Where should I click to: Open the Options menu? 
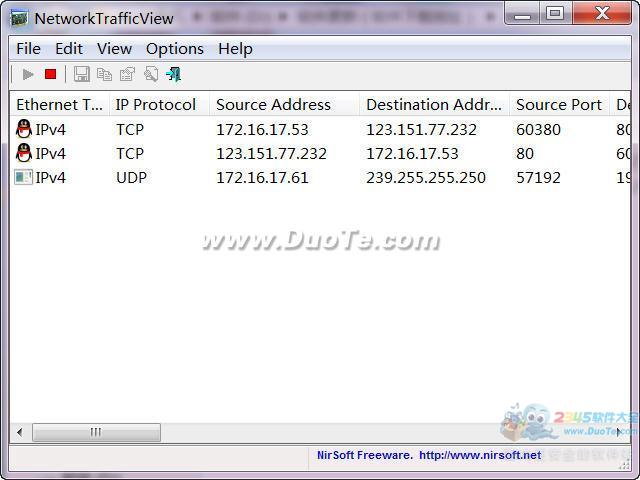[x=175, y=49]
